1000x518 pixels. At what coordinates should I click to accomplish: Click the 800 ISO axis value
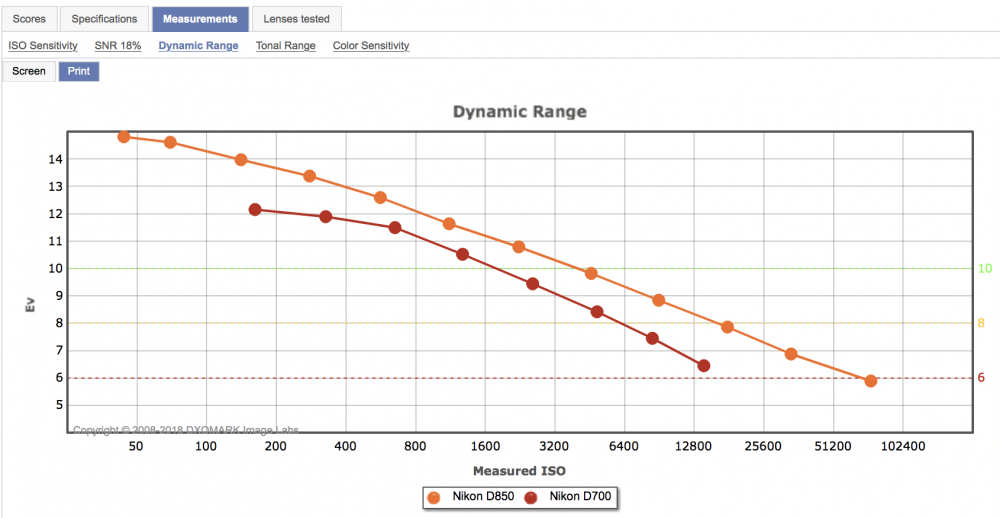tap(415, 447)
